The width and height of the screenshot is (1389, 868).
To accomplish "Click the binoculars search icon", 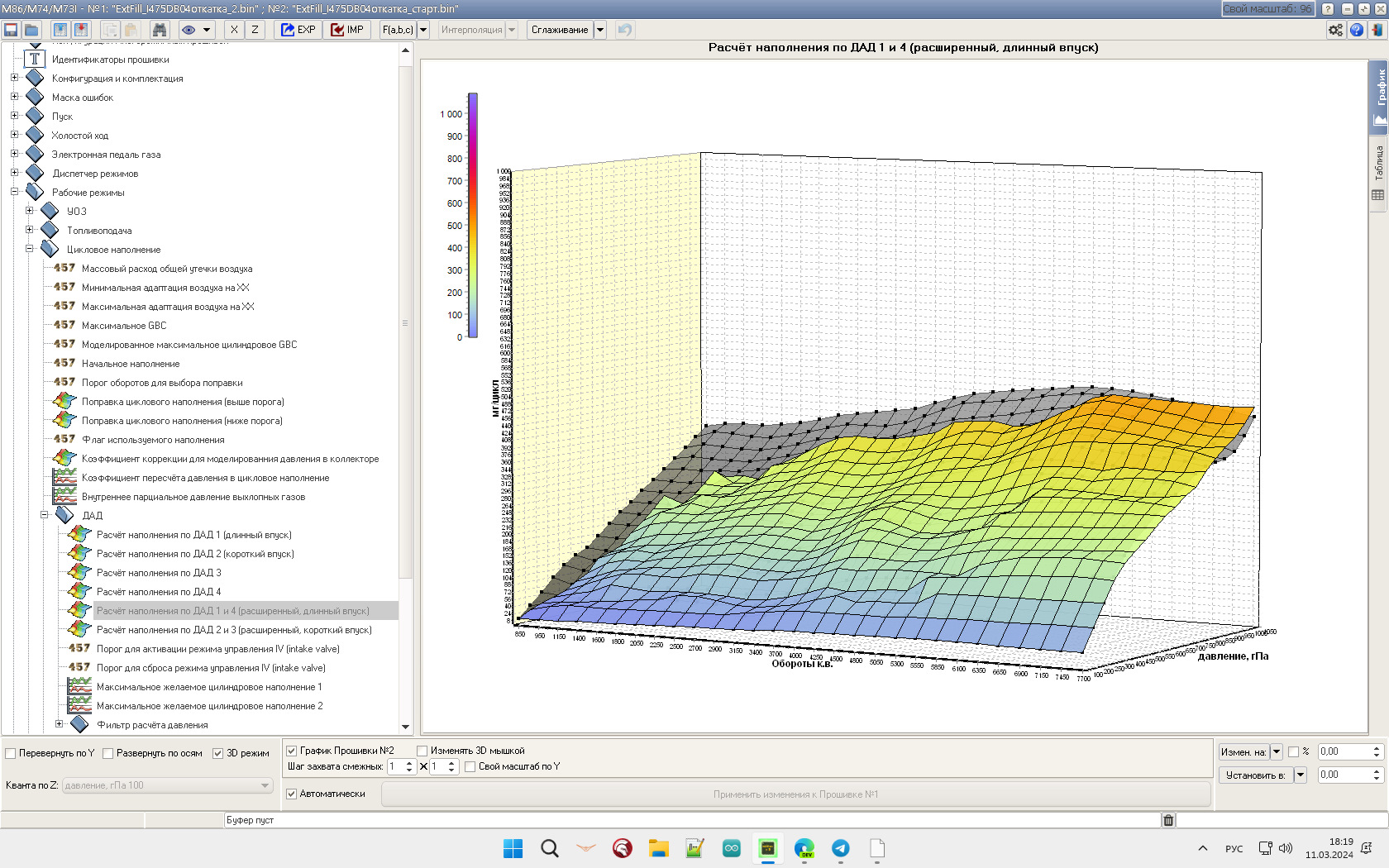I will (x=160, y=30).
